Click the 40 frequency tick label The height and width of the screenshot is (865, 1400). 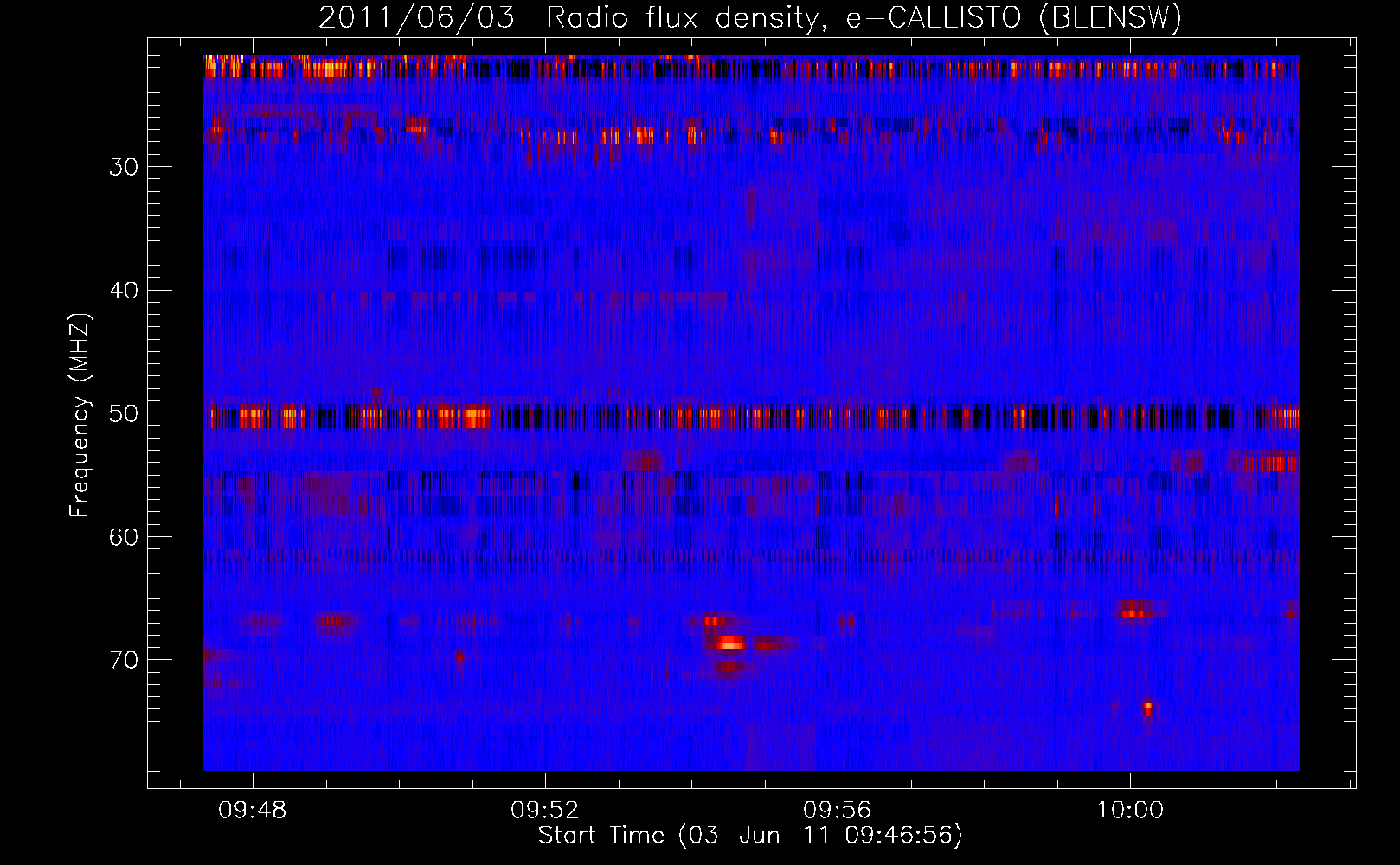124,291
